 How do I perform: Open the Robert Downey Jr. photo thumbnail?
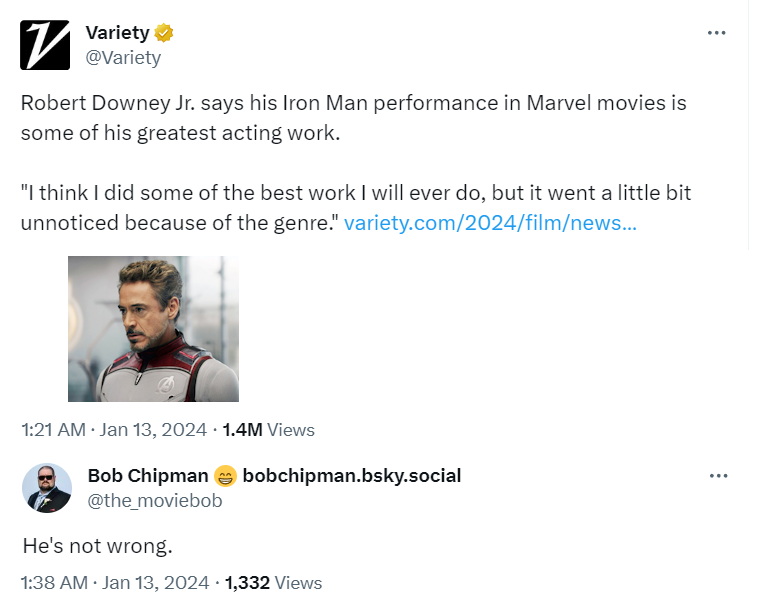click(x=153, y=329)
